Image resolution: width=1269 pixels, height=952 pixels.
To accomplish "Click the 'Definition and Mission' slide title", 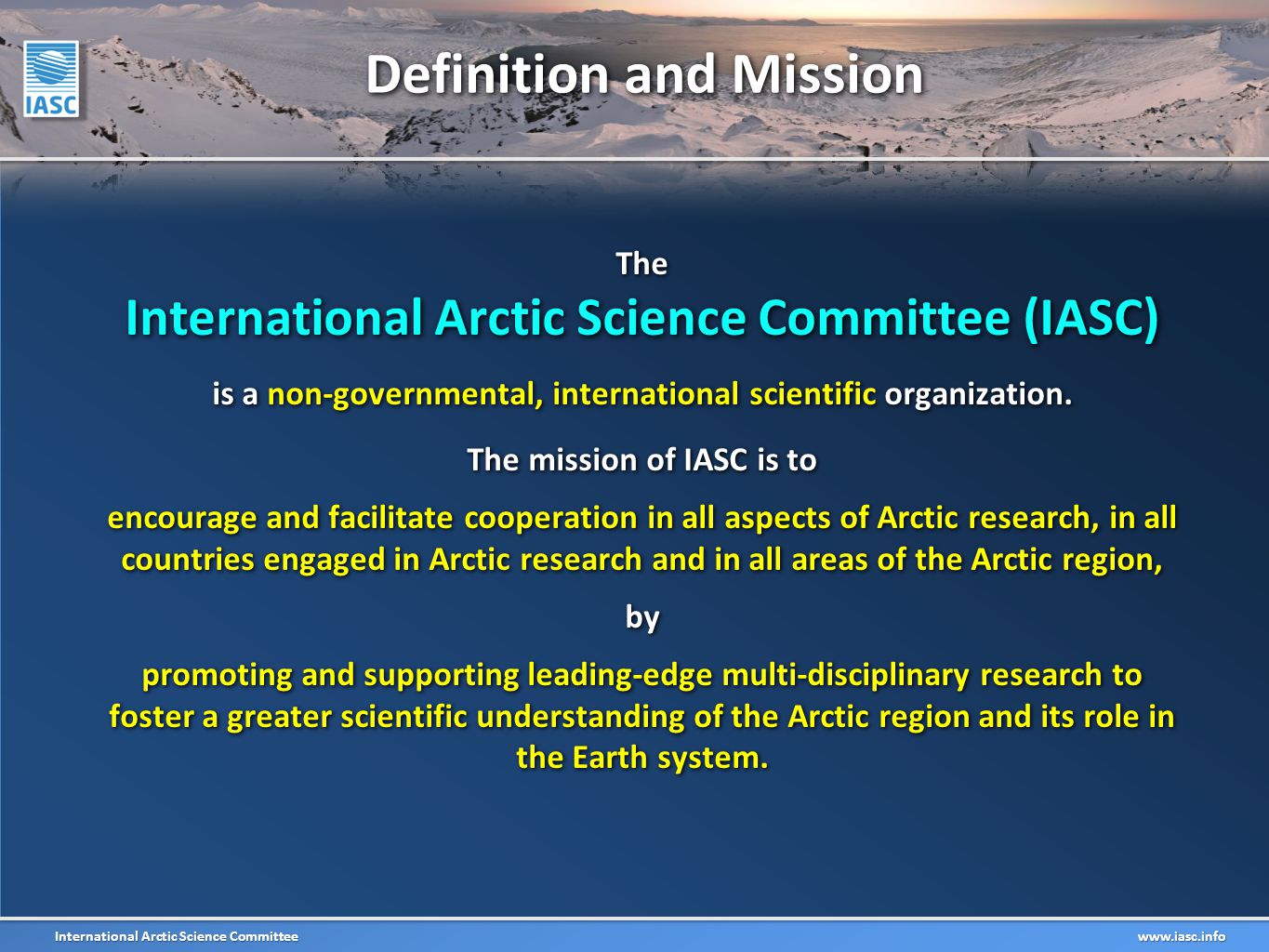I will click(644, 74).
